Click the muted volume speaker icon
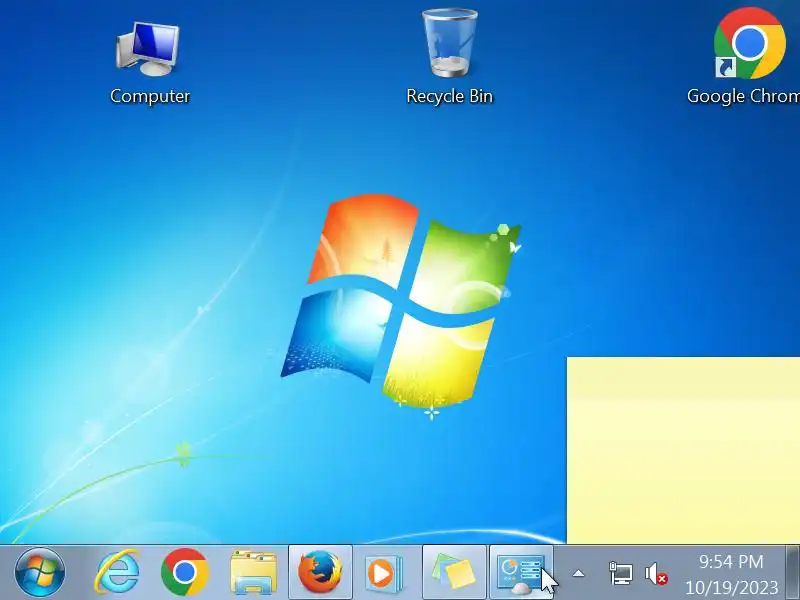 point(656,574)
